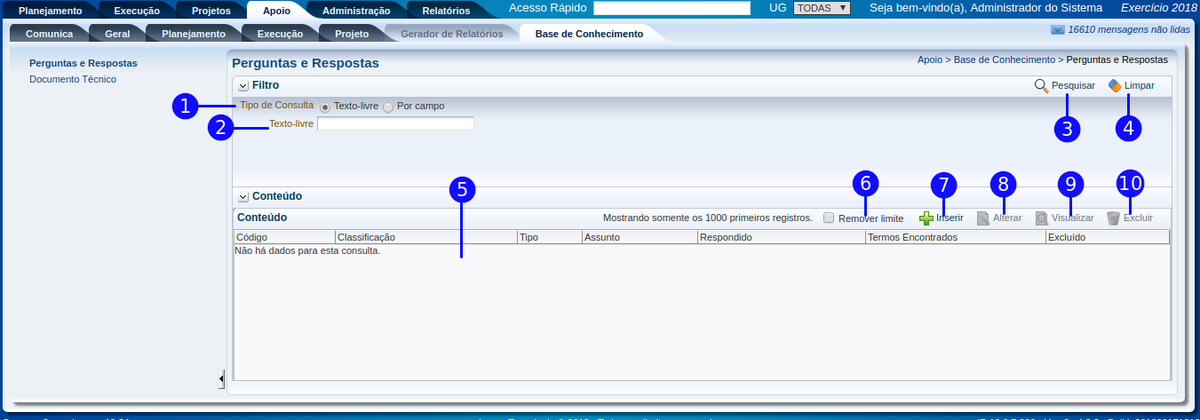
Task: Click into the Texto-livre search field
Action: click(395, 124)
